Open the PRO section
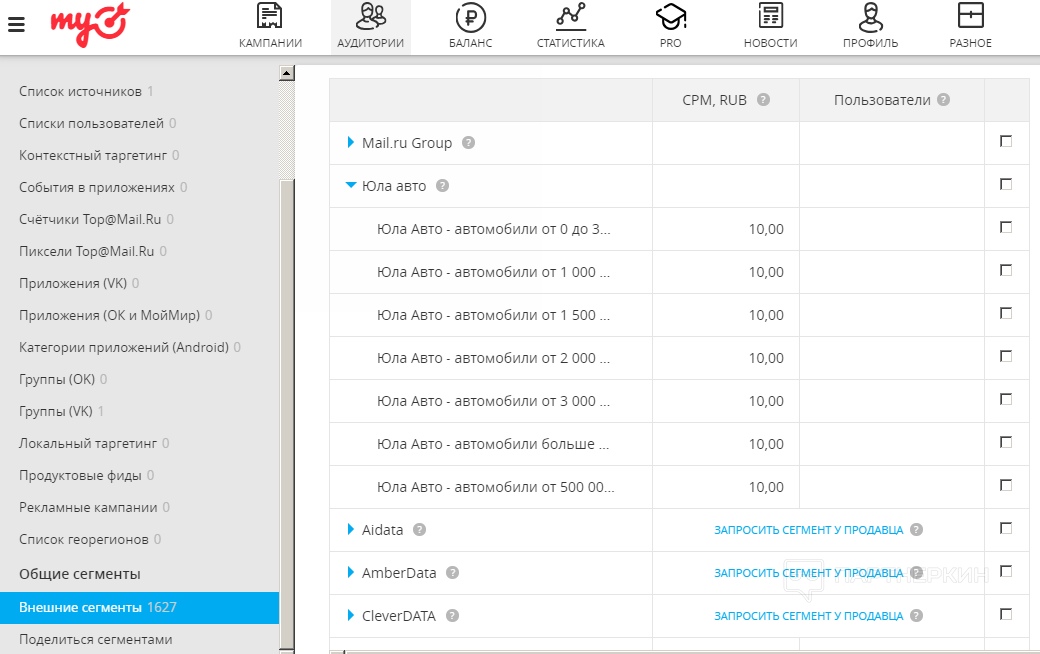Screen dimensions: 1040x654 (x=671, y=27)
